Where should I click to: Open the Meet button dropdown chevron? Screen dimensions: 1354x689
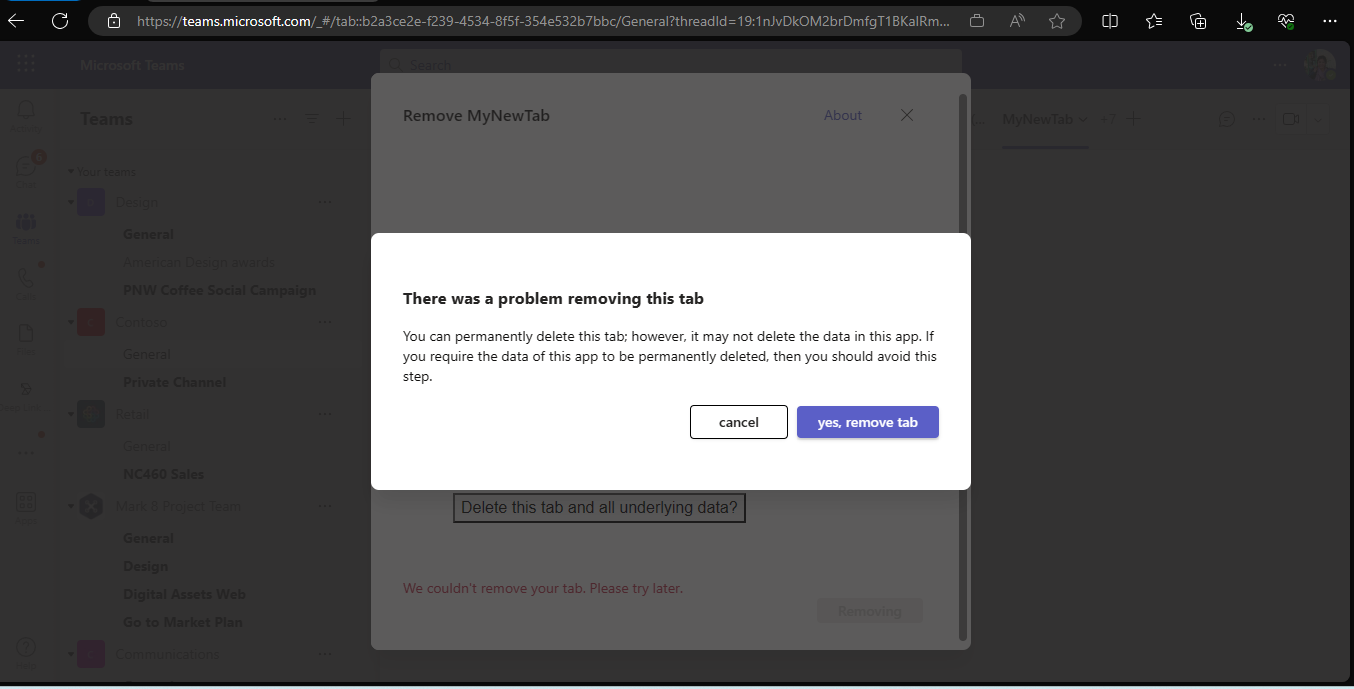[1316, 118]
